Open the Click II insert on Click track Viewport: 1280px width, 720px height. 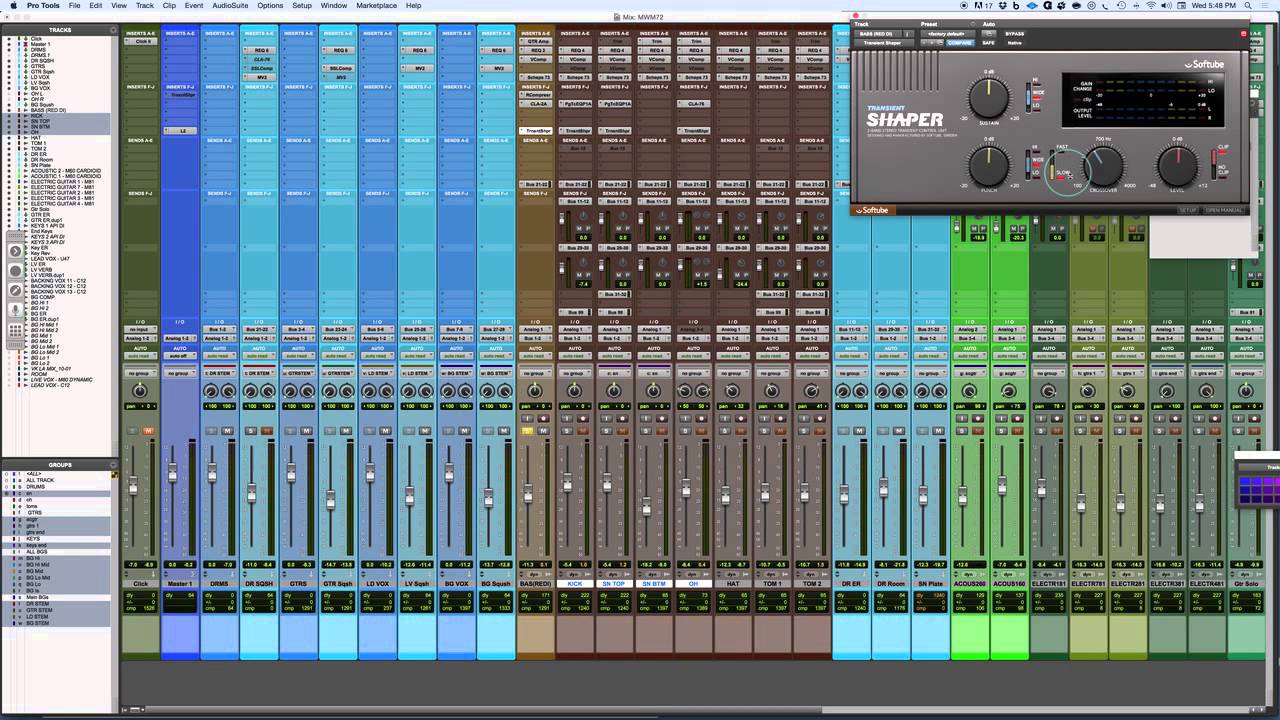(143, 41)
